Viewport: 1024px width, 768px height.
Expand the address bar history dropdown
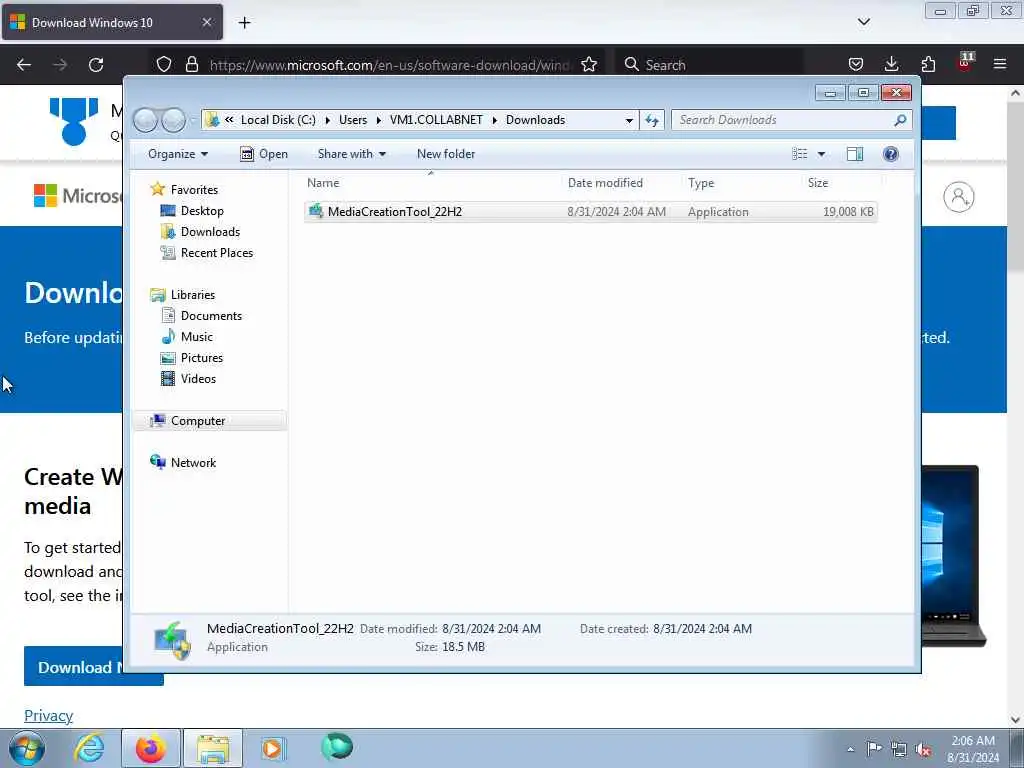coord(629,120)
